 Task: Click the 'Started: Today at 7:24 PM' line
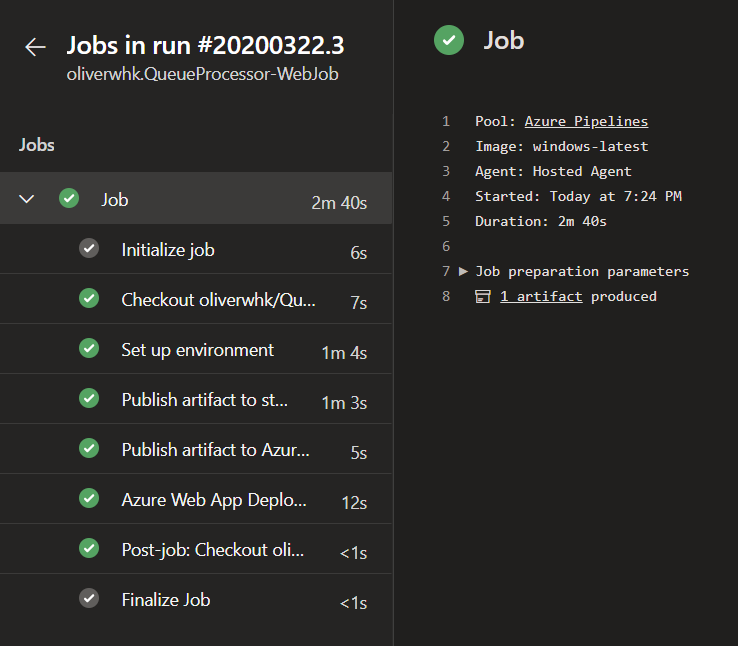click(578, 196)
